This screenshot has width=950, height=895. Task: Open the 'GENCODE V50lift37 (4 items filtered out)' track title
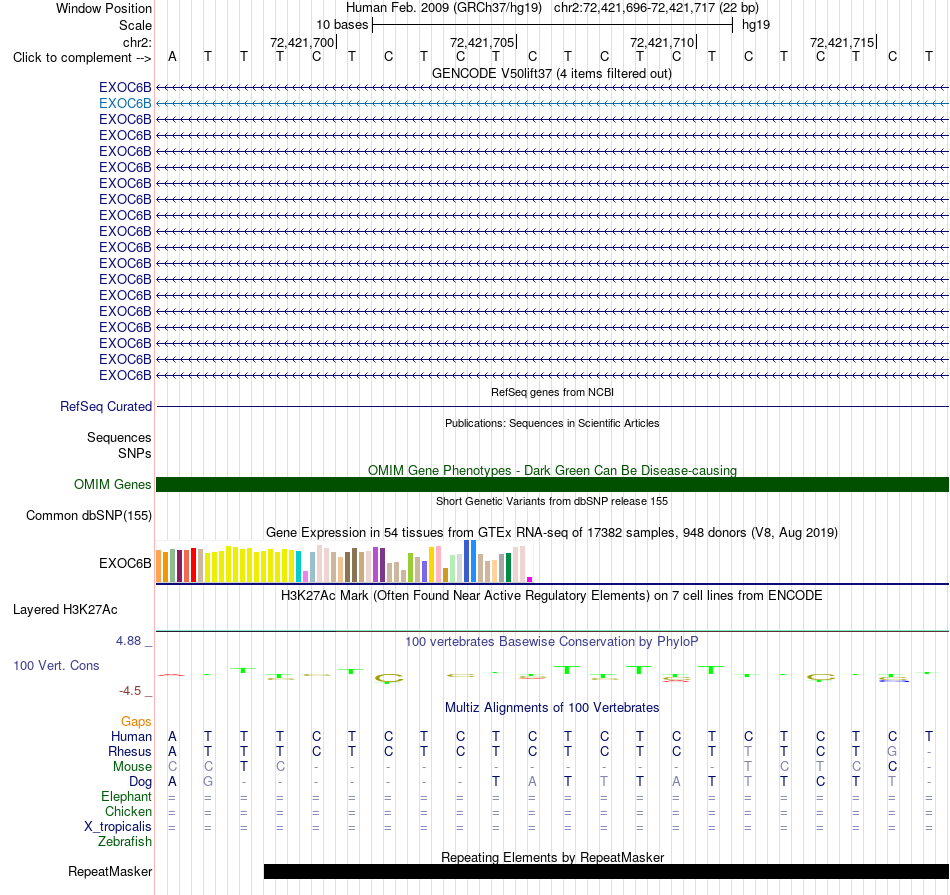(x=551, y=73)
